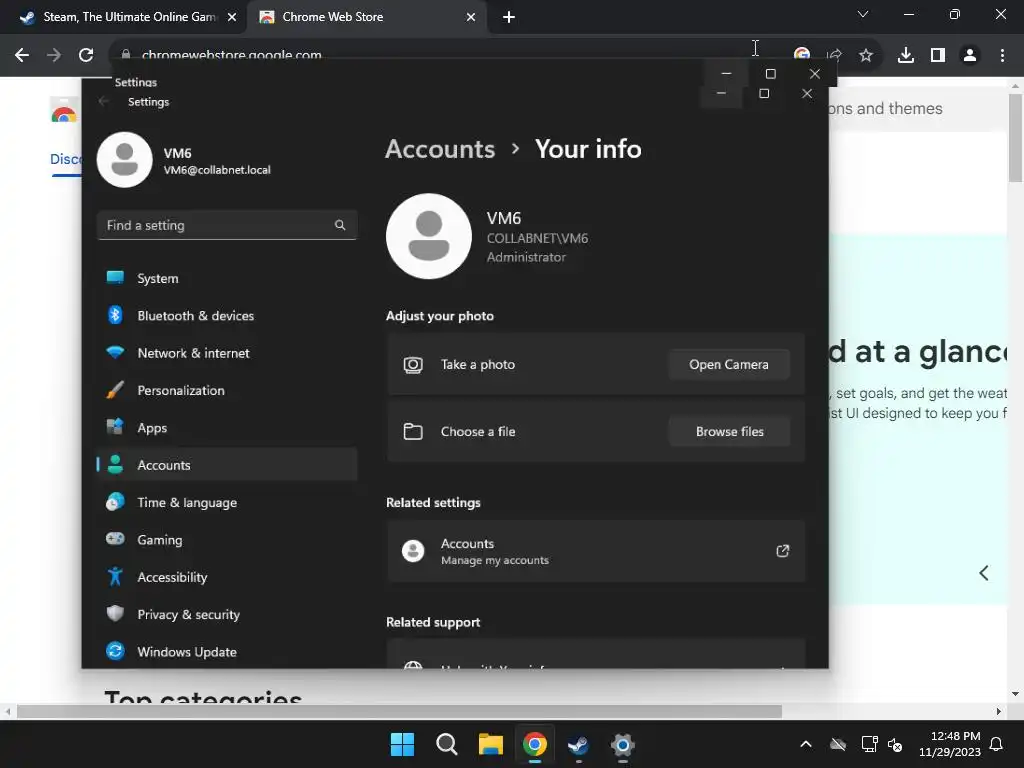
Task: Open System settings in sidebar
Action: pyautogui.click(x=227, y=278)
